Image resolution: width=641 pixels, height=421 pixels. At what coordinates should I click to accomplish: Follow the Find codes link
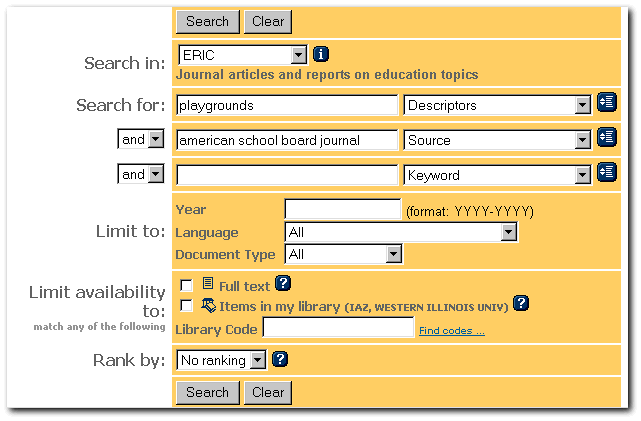point(451,331)
